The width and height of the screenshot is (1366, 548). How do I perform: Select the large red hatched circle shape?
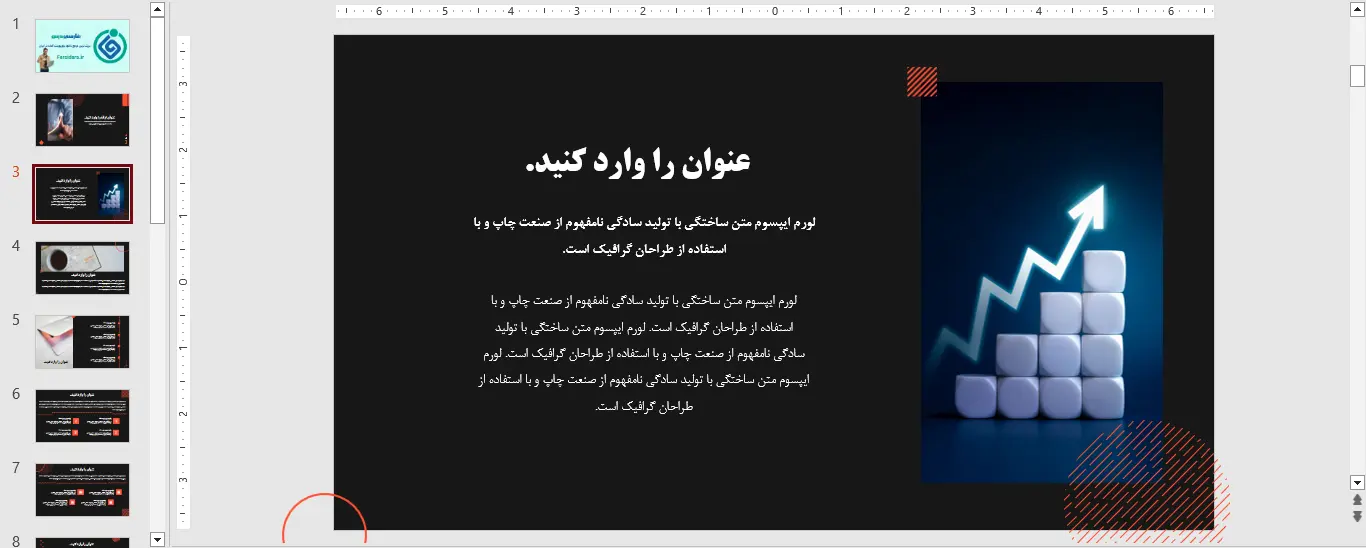[x=1147, y=484]
